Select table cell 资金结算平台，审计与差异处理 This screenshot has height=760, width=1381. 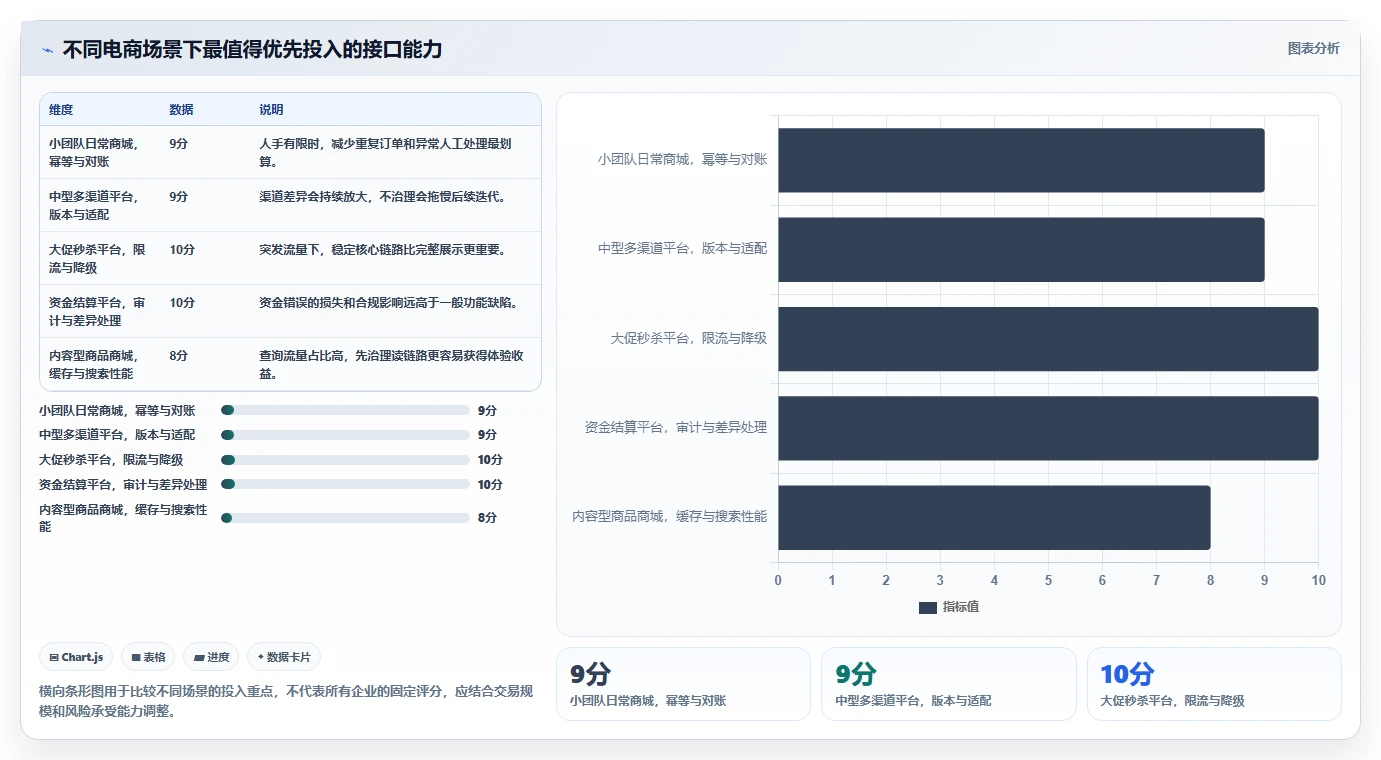click(x=97, y=311)
